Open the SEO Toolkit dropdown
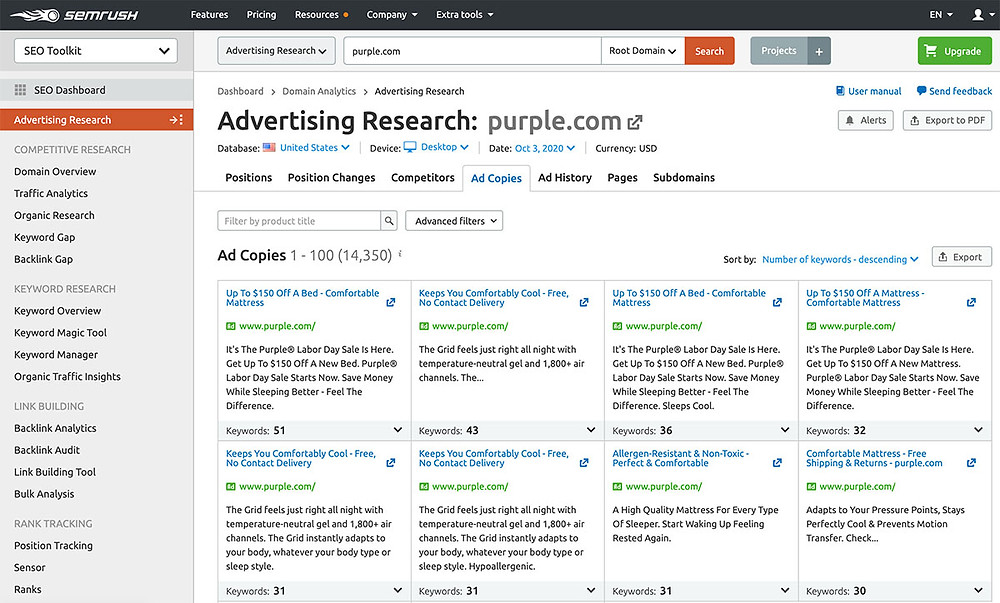This screenshot has width=1000, height=603. (x=96, y=51)
